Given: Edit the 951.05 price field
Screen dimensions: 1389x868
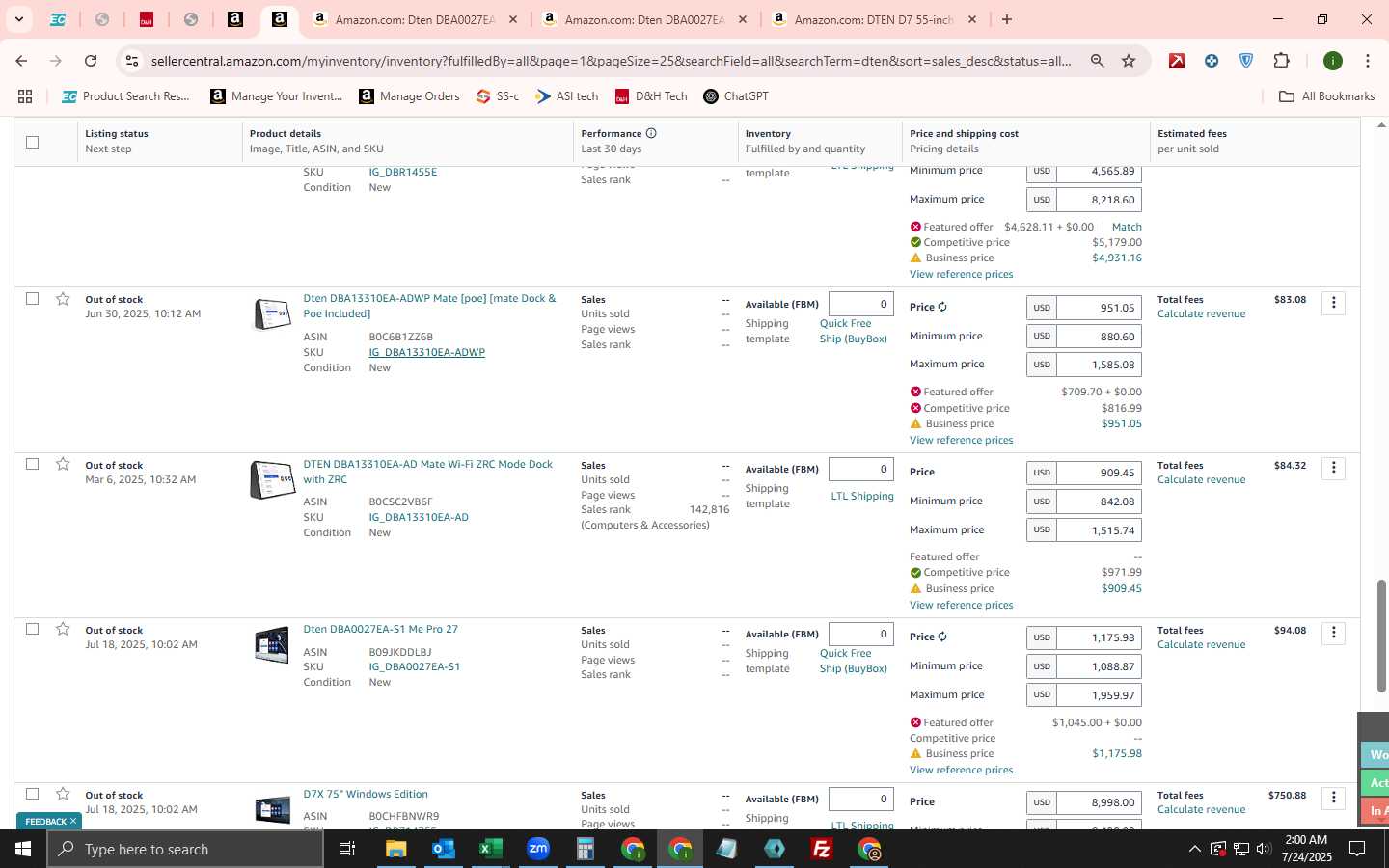Looking at the screenshot, I should pyautogui.click(x=1099, y=308).
